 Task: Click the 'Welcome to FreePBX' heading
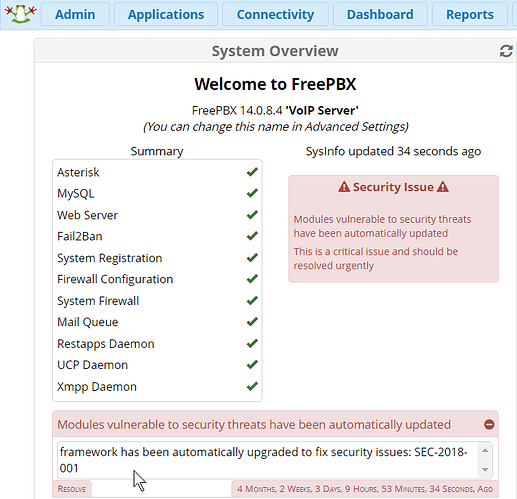point(275,84)
